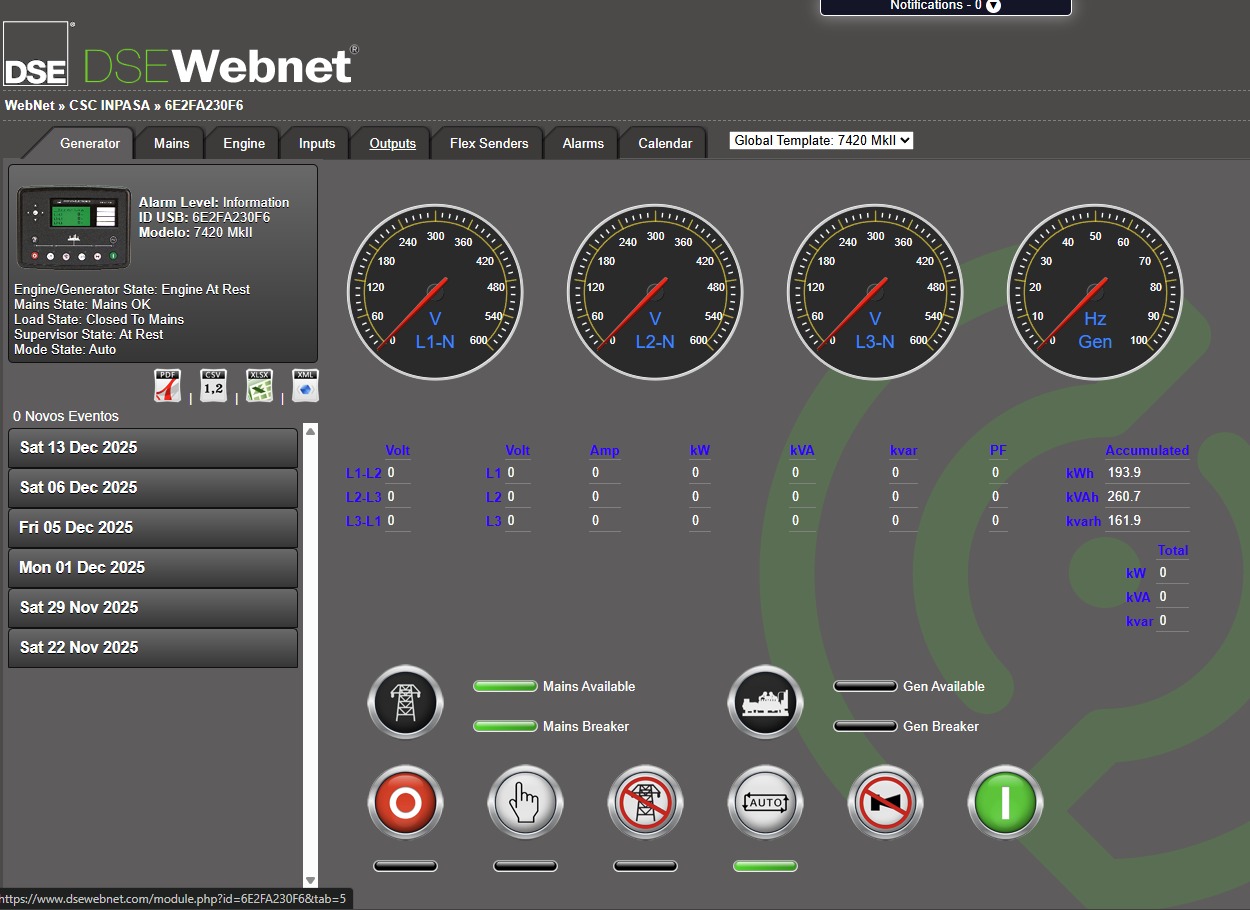The height and width of the screenshot is (910, 1250).
Task: Click the Mains Breaker indicator LED
Action: click(x=505, y=726)
